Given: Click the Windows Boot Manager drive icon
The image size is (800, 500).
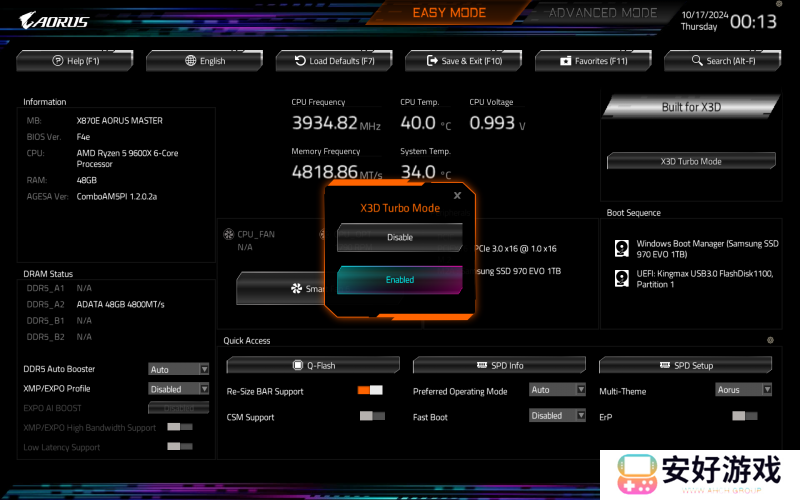Looking at the screenshot, I should (x=621, y=247).
